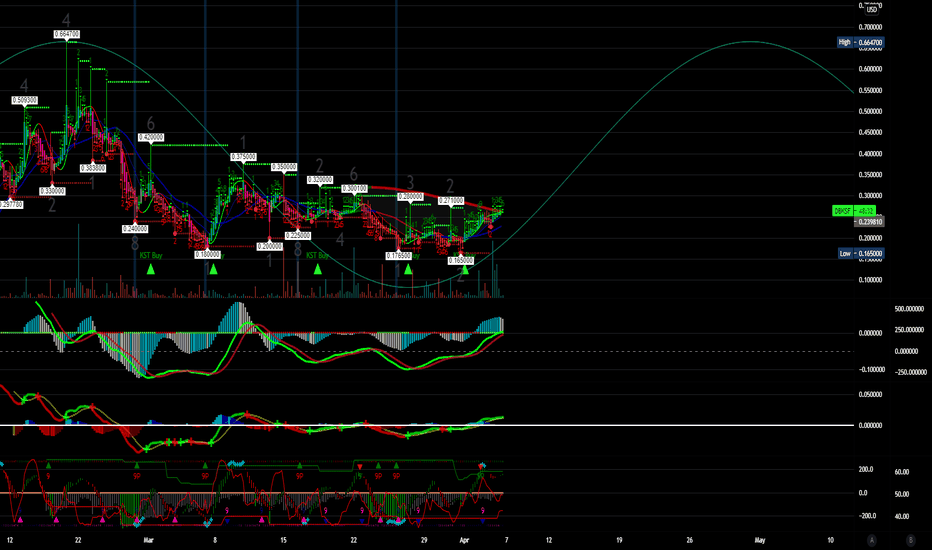The width and height of the screenshot is (932, 550).
Task: Select the 0.420000 pivot label
Action: [151, 137]
